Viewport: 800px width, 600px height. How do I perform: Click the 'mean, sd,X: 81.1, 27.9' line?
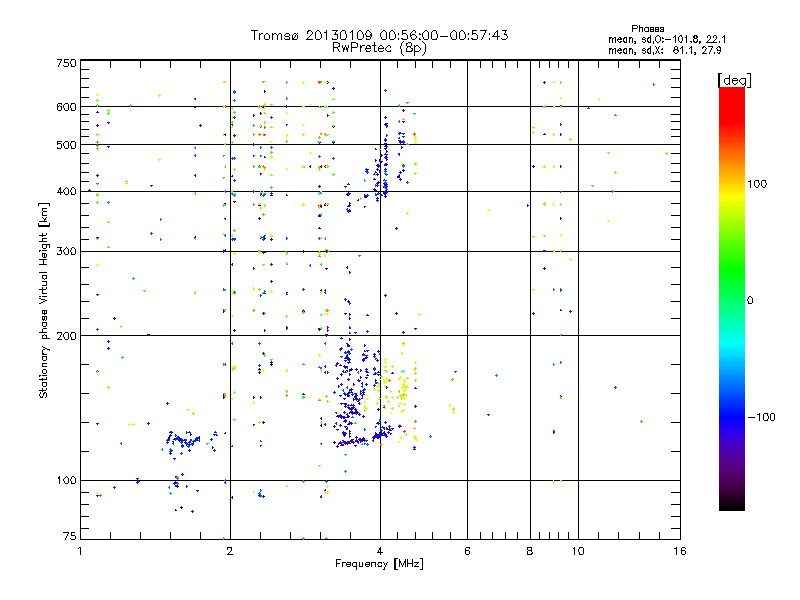[664, 50]
